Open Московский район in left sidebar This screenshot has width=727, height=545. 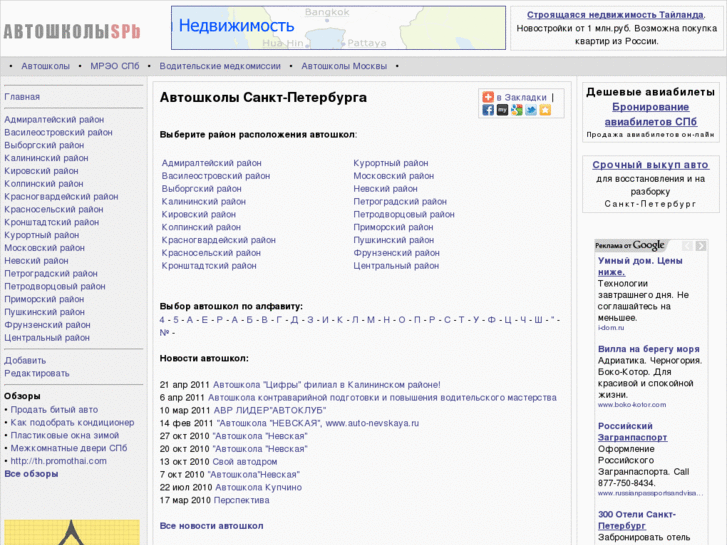coord(45,248)
